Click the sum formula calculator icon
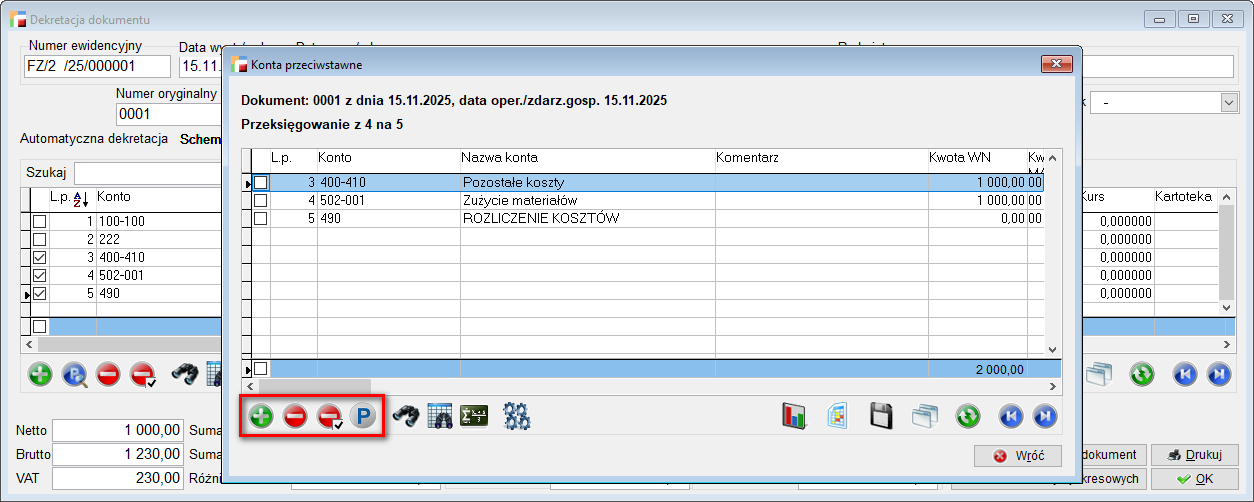 click(474, 416)
